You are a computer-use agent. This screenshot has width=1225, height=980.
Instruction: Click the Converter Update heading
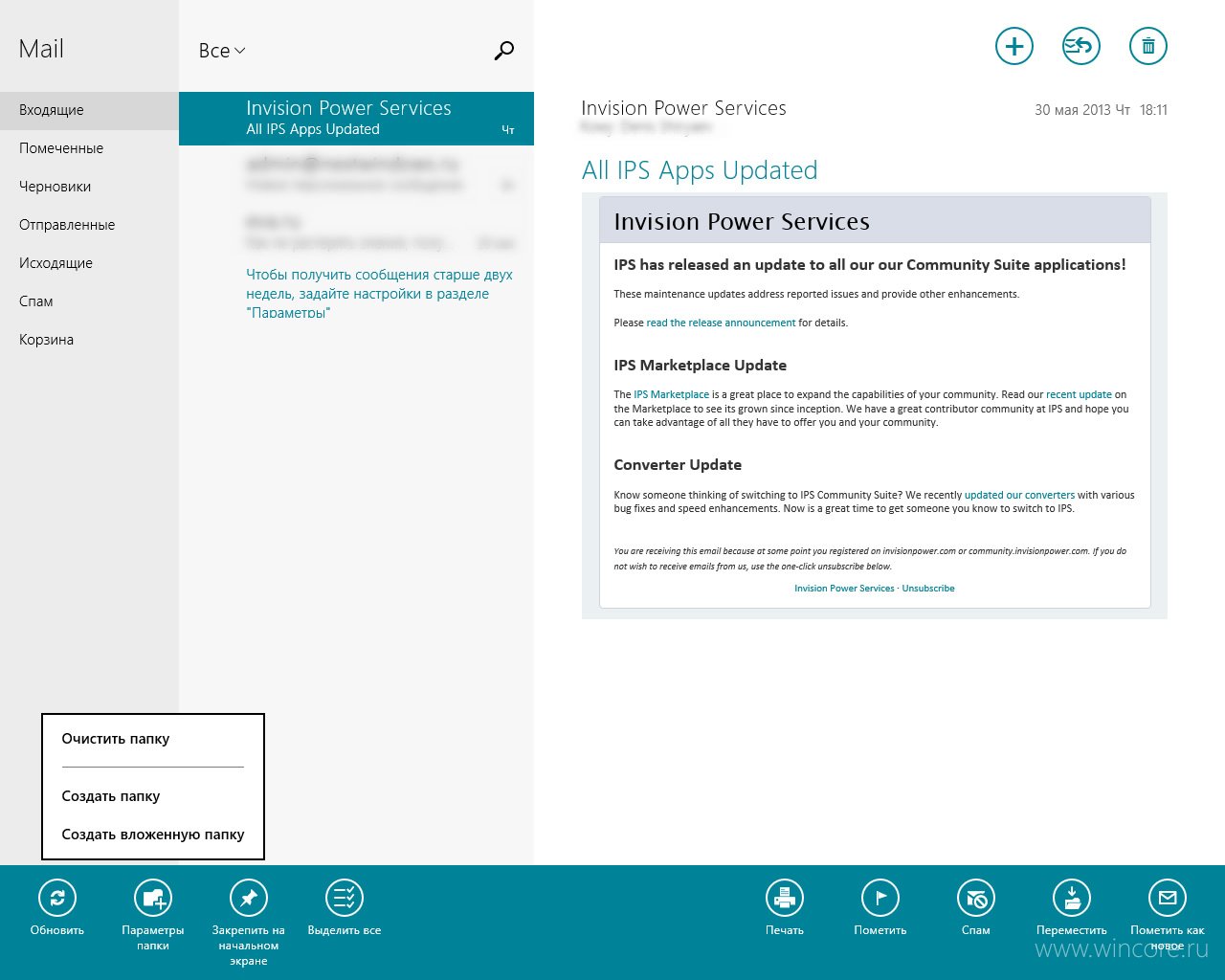[x=678, y=465]
